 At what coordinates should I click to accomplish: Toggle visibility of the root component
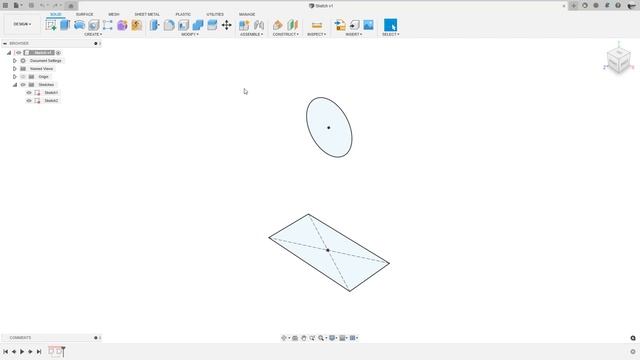coord(18,53)
